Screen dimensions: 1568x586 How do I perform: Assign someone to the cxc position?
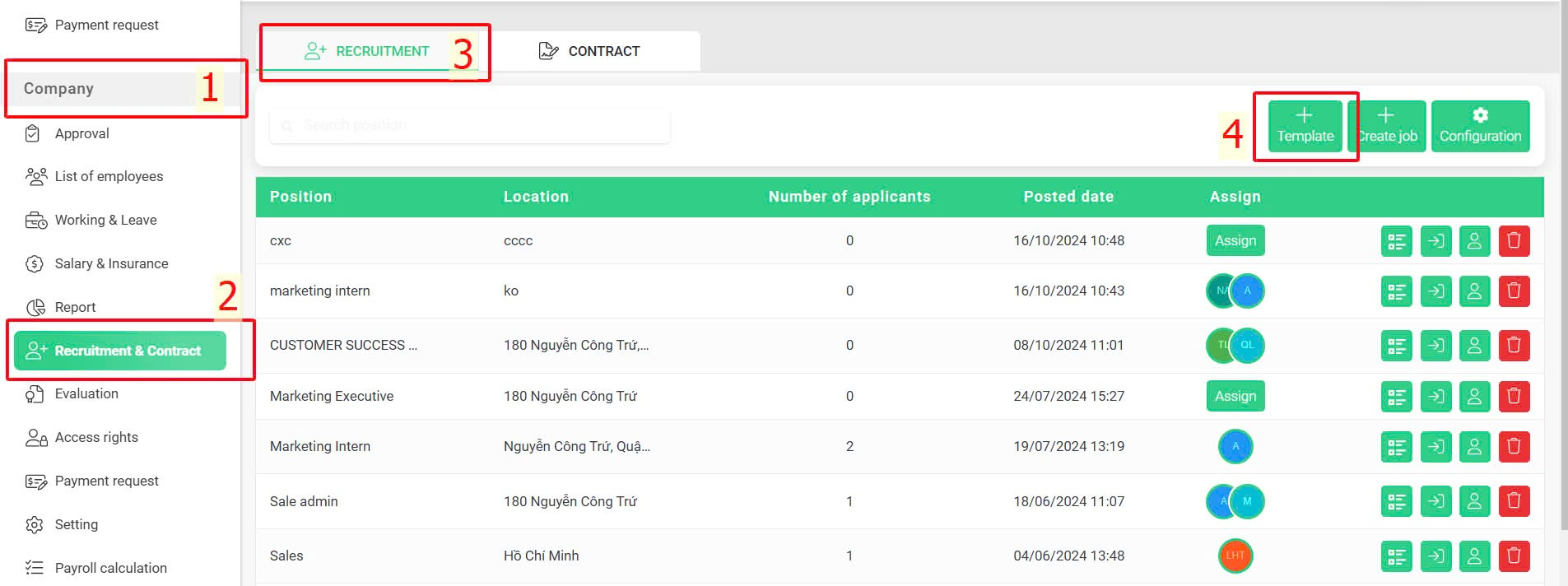[1235, 240]
